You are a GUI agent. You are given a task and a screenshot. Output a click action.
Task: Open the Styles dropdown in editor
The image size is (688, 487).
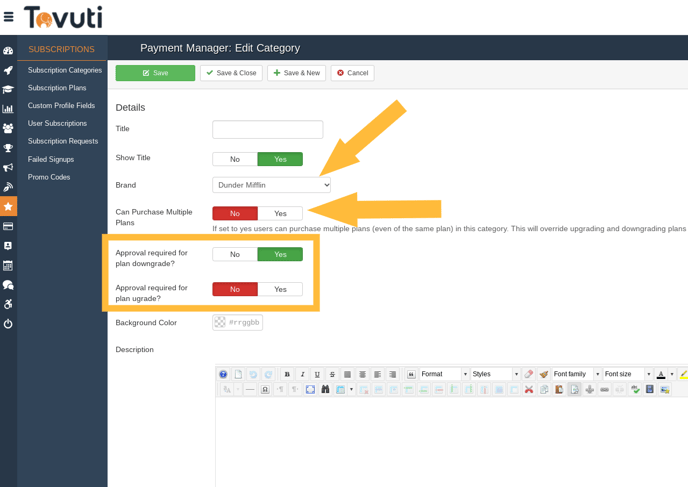pos(495,374)
